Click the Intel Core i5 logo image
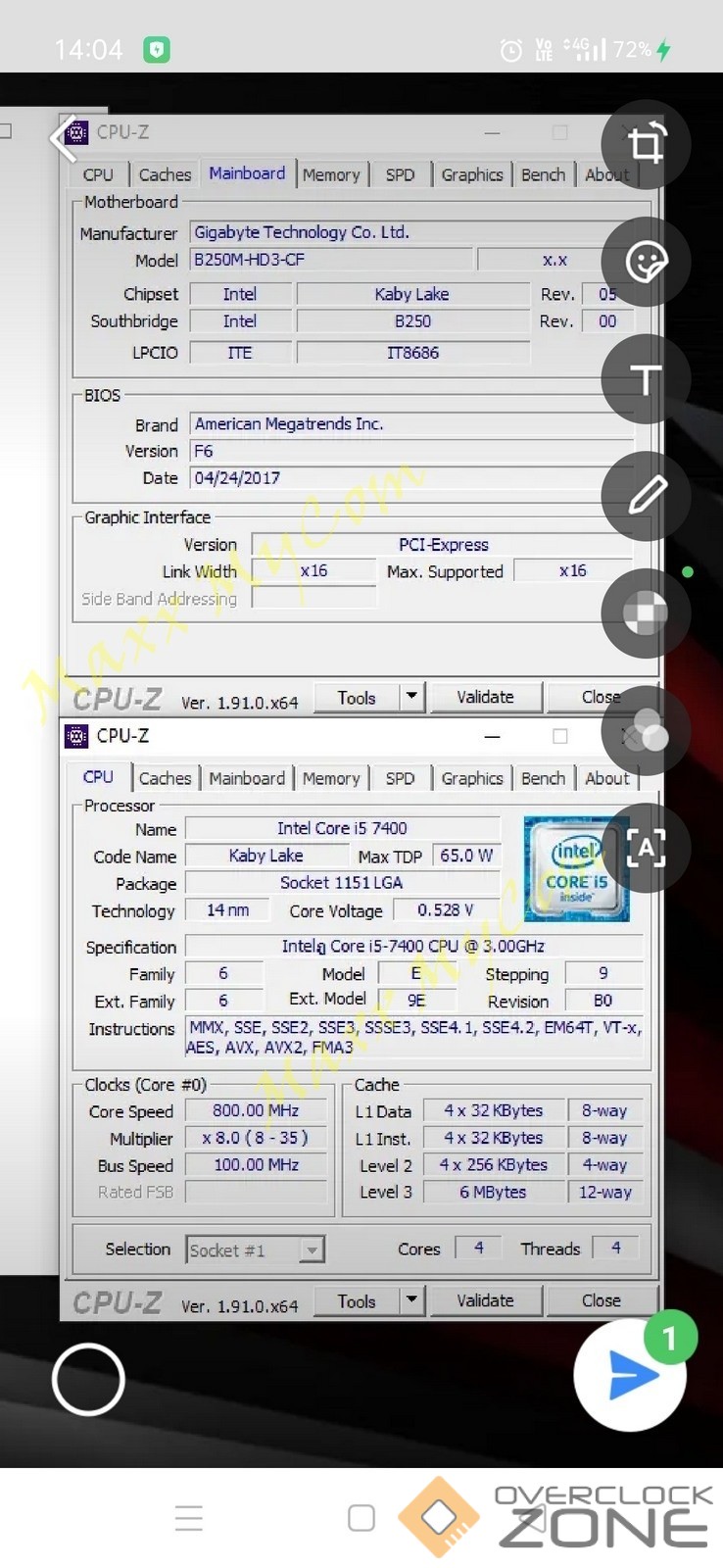 click(576, 868)
